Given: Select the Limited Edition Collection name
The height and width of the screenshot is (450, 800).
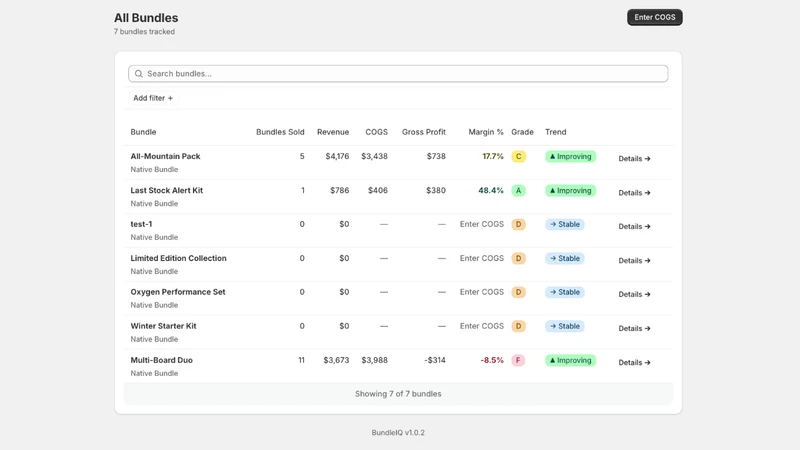Looking at the screenshot, I should [x=179, y=258].
